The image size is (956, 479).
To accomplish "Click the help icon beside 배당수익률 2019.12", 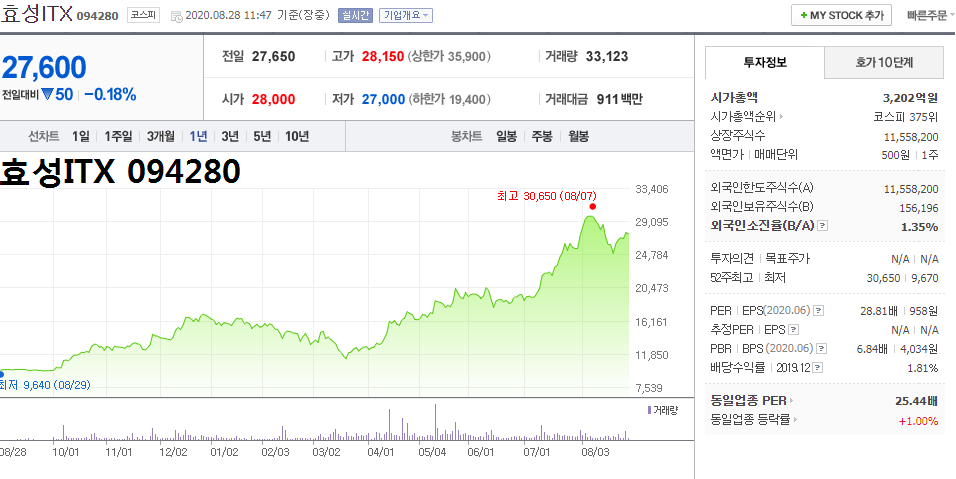I will click(x=818, y=368).
